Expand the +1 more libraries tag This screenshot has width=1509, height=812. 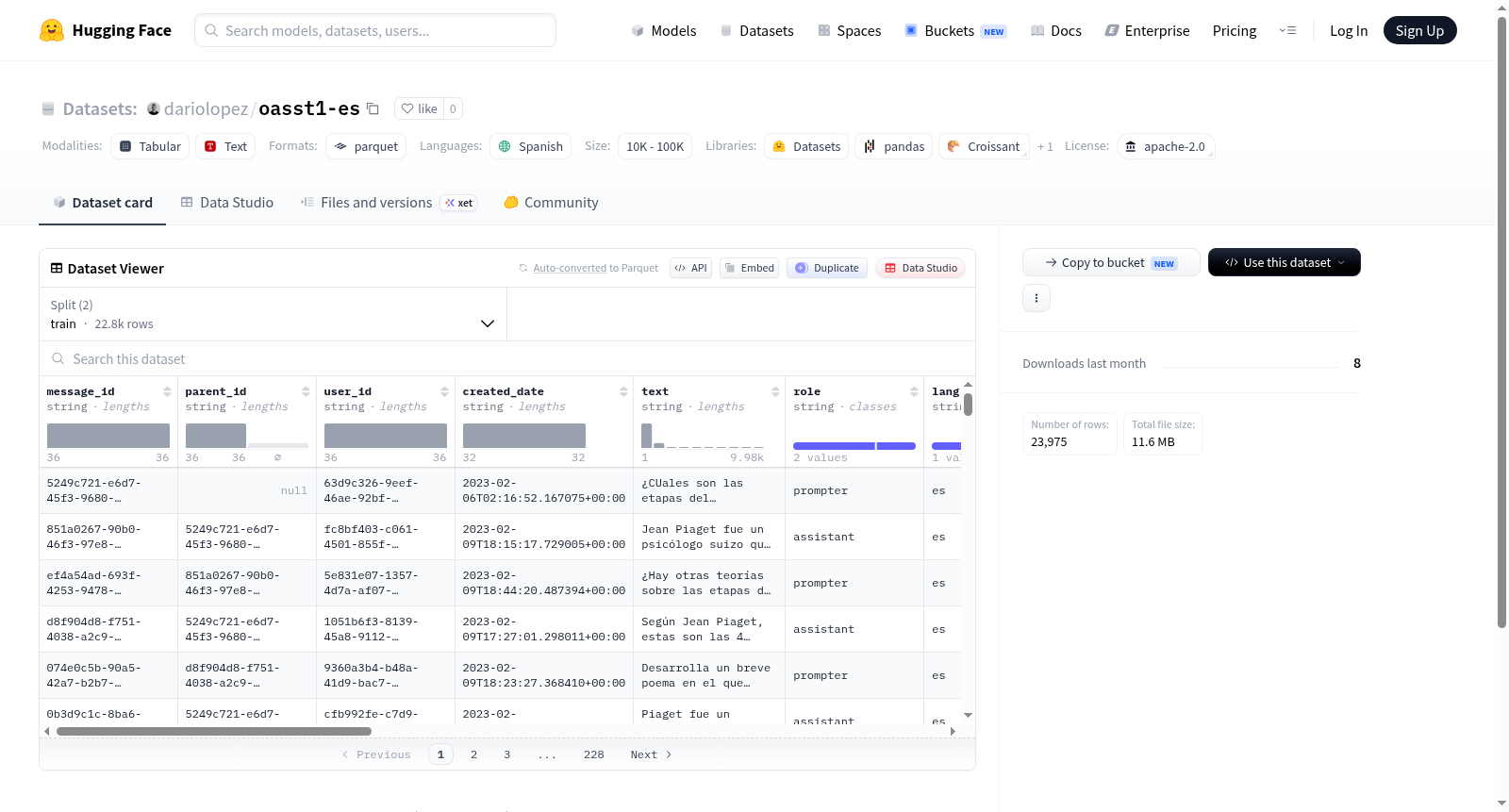tap(1045, 146)
